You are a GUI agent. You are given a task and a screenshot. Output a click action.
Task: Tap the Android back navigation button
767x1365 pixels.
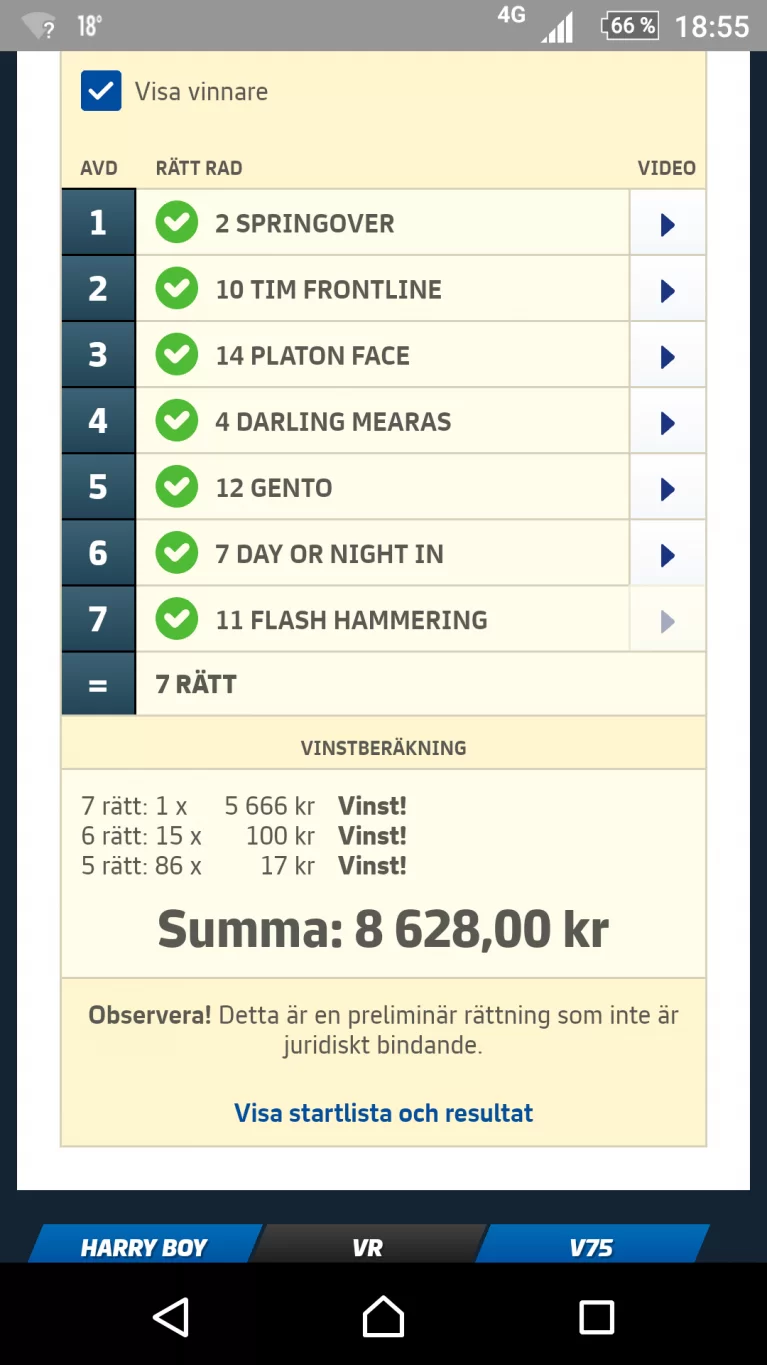point(171,1316)
